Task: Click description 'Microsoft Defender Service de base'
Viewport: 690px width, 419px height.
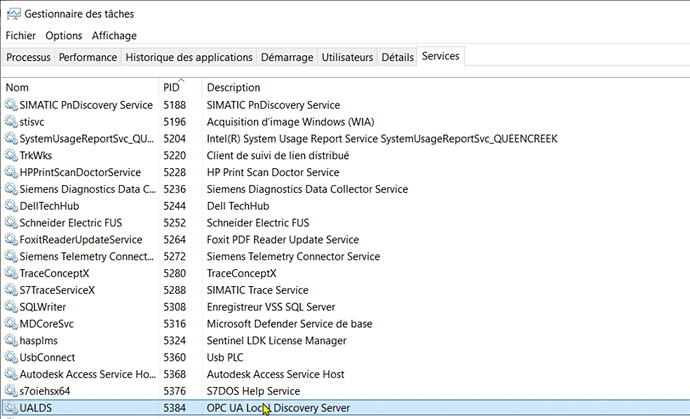Action: pyautogui.click(x=289, y=324)
